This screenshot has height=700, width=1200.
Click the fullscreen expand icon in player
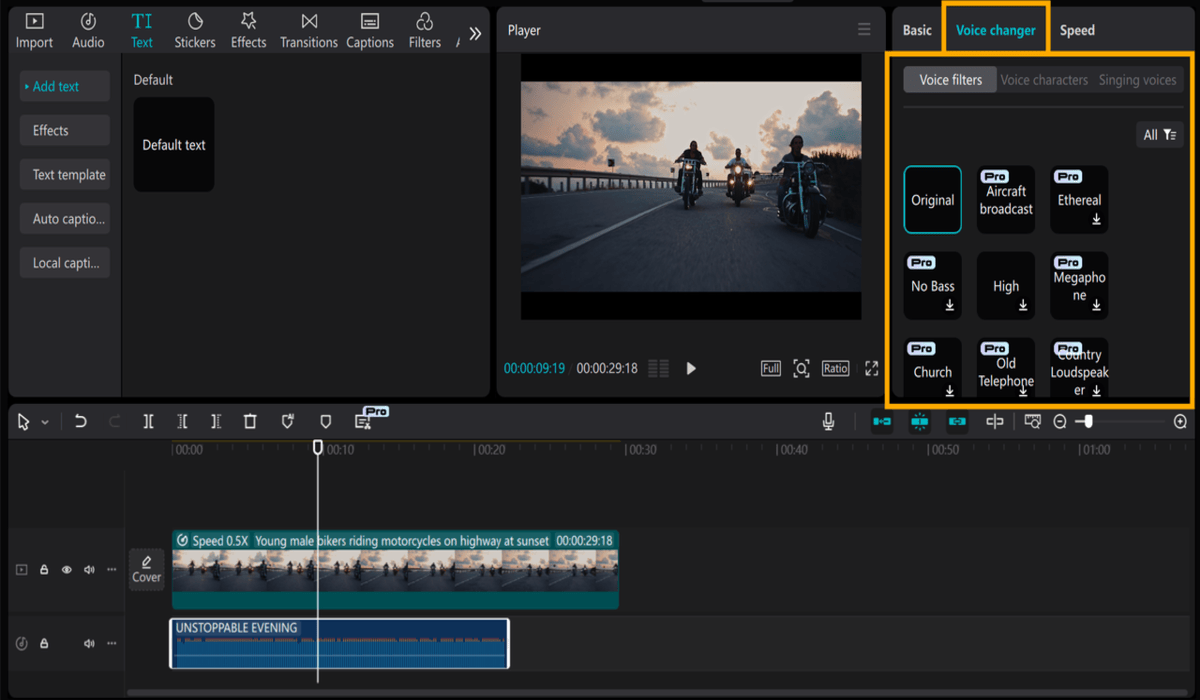[x=871, y=368]
